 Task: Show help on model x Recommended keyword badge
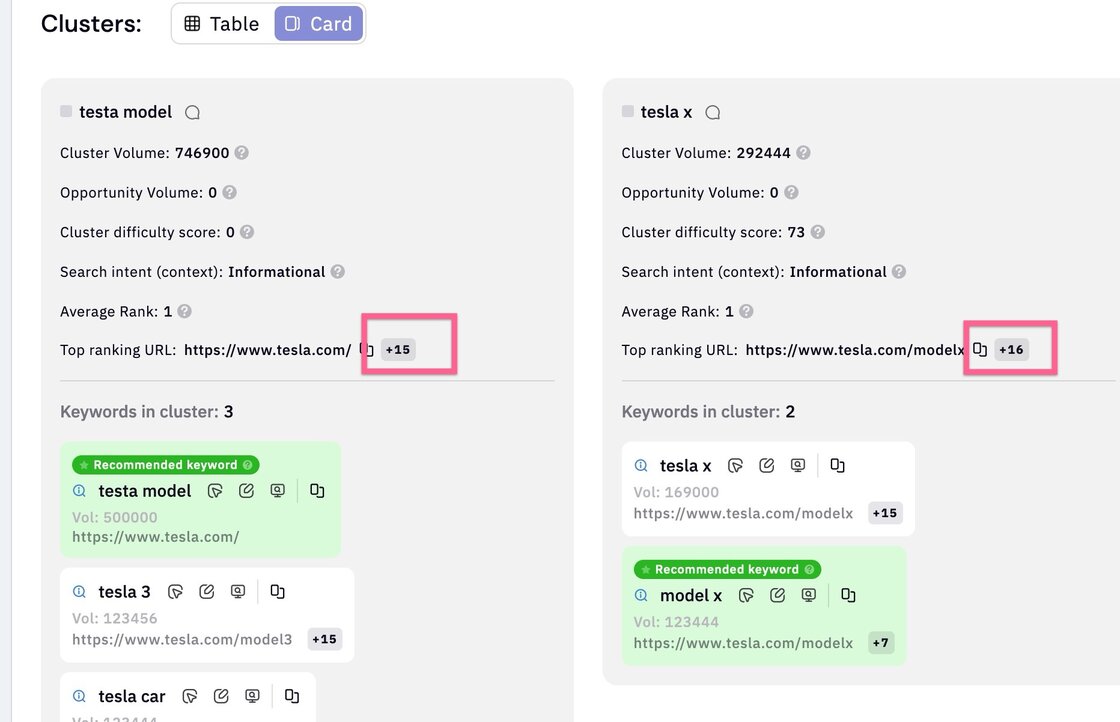coord(809,569)
